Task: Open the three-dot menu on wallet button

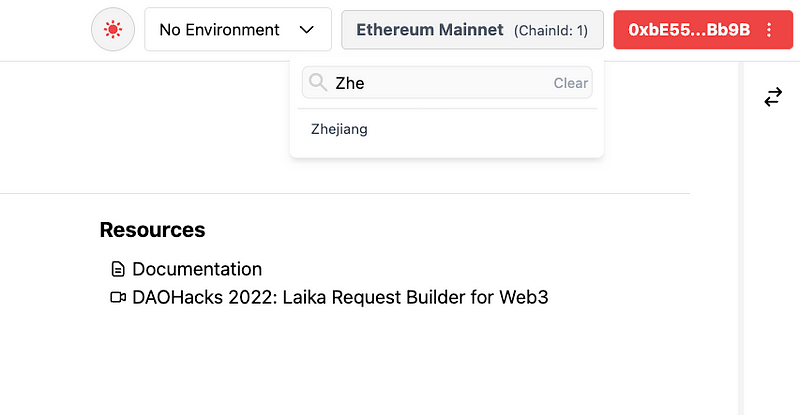Action: (x=769, y=30)
